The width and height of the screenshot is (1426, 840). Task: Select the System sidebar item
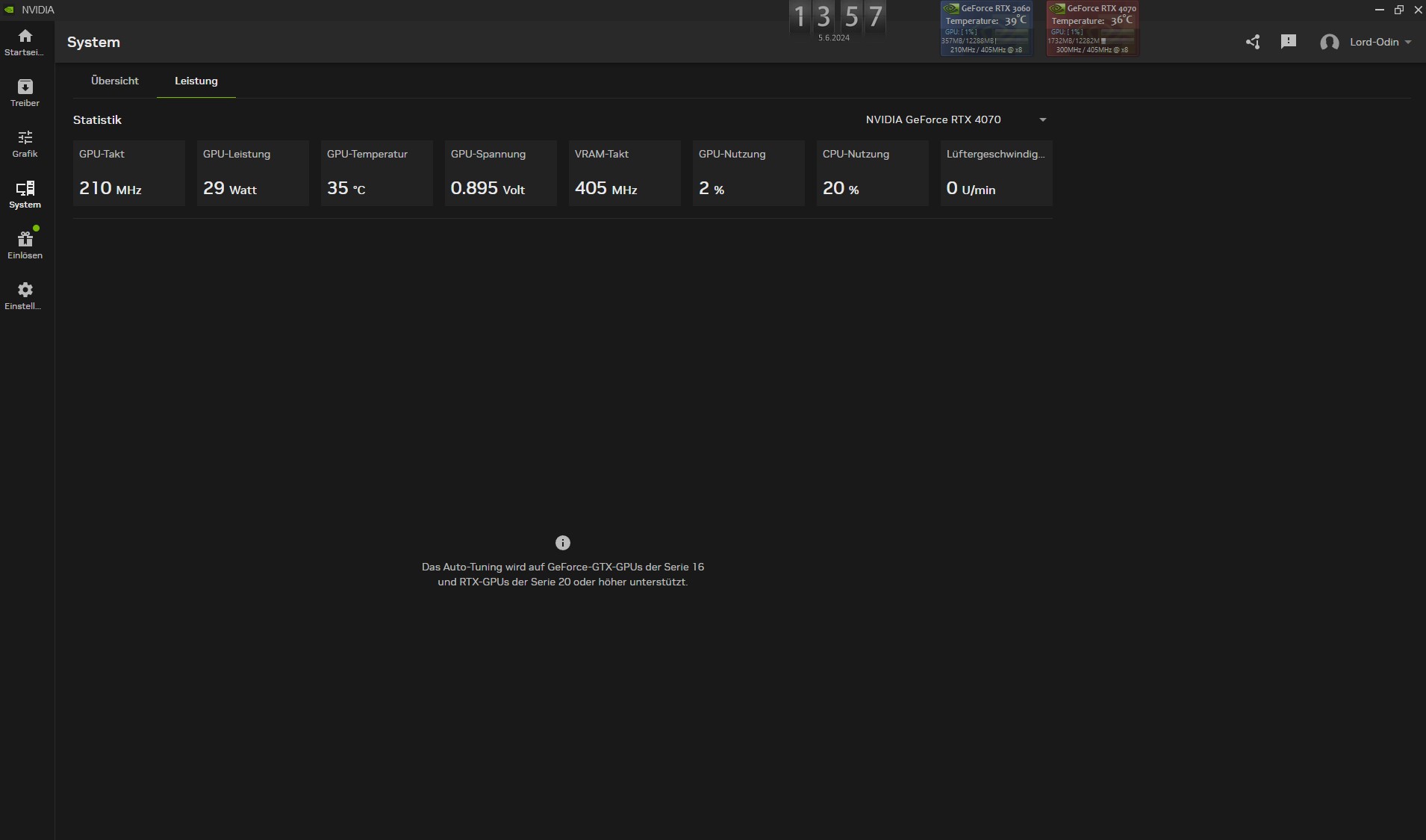click(x=25, y=195)
